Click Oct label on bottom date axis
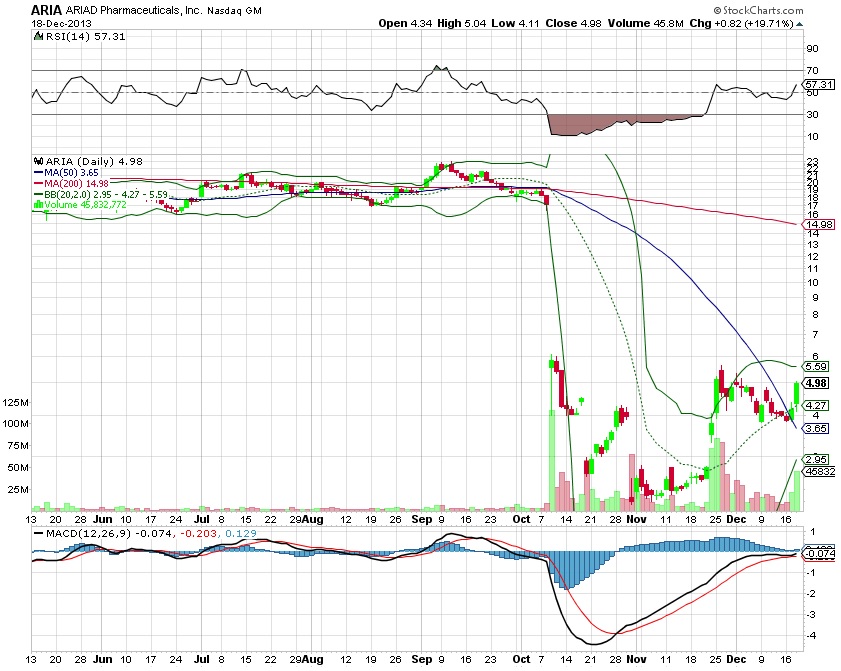 click(x=521, y=659)
